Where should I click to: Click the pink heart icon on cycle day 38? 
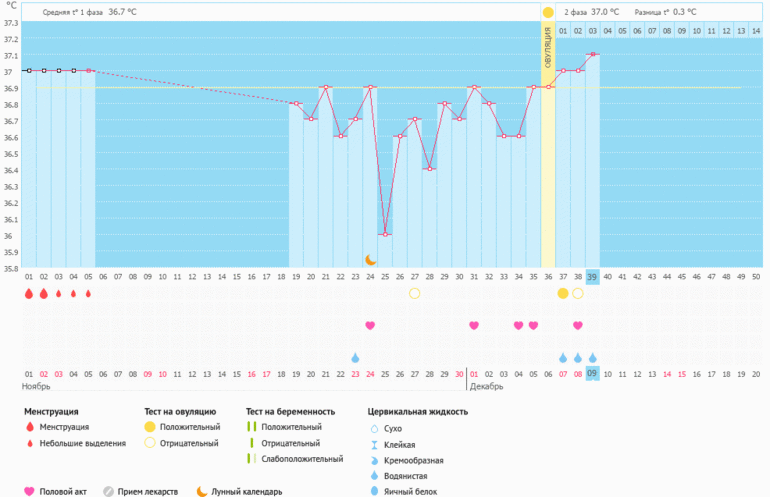click(578, 325)
